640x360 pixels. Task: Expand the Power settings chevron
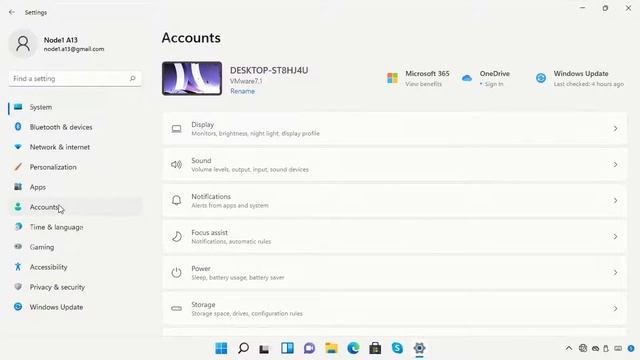tap(615, 273)
